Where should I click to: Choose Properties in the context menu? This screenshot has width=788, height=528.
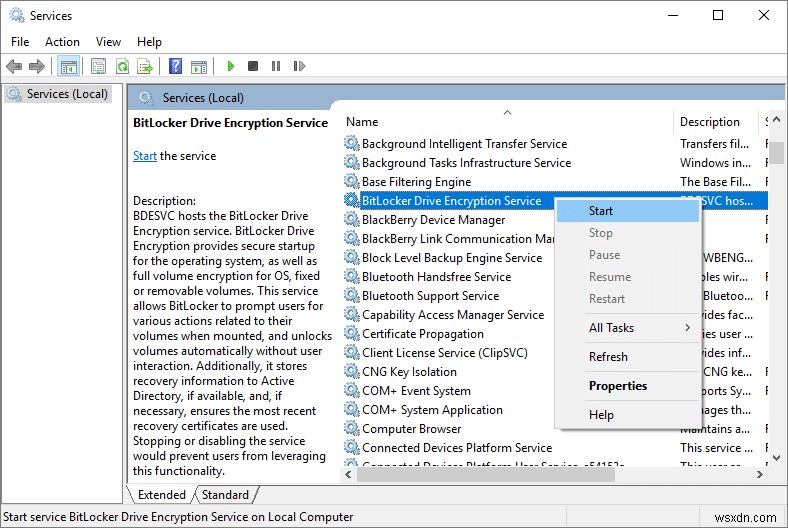[628, 386]
